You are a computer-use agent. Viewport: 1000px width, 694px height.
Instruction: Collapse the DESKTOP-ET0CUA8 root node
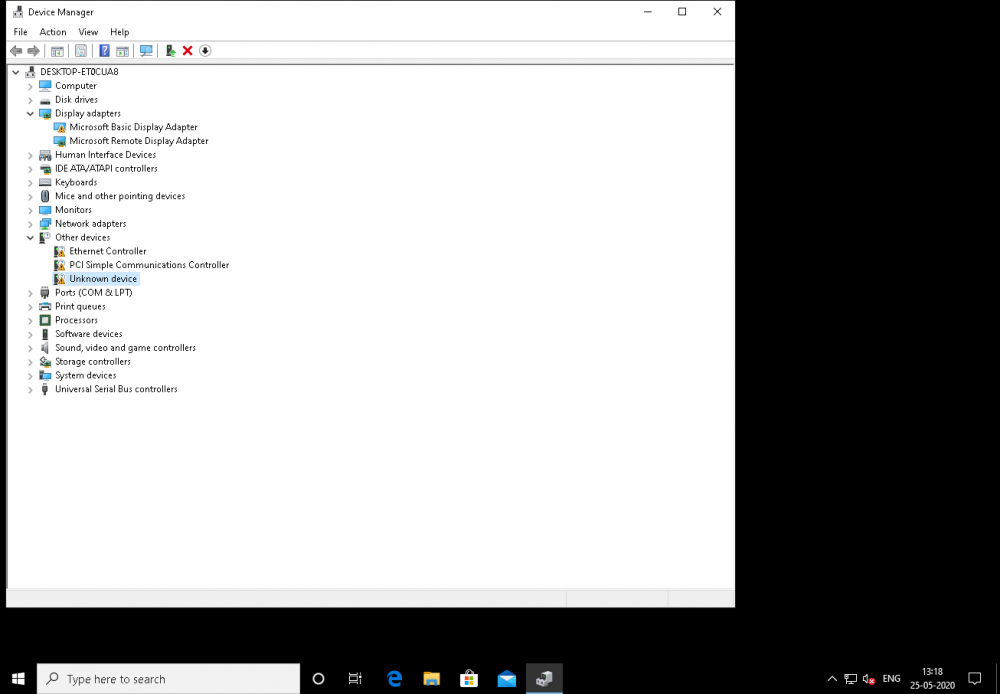coord(16,72)
